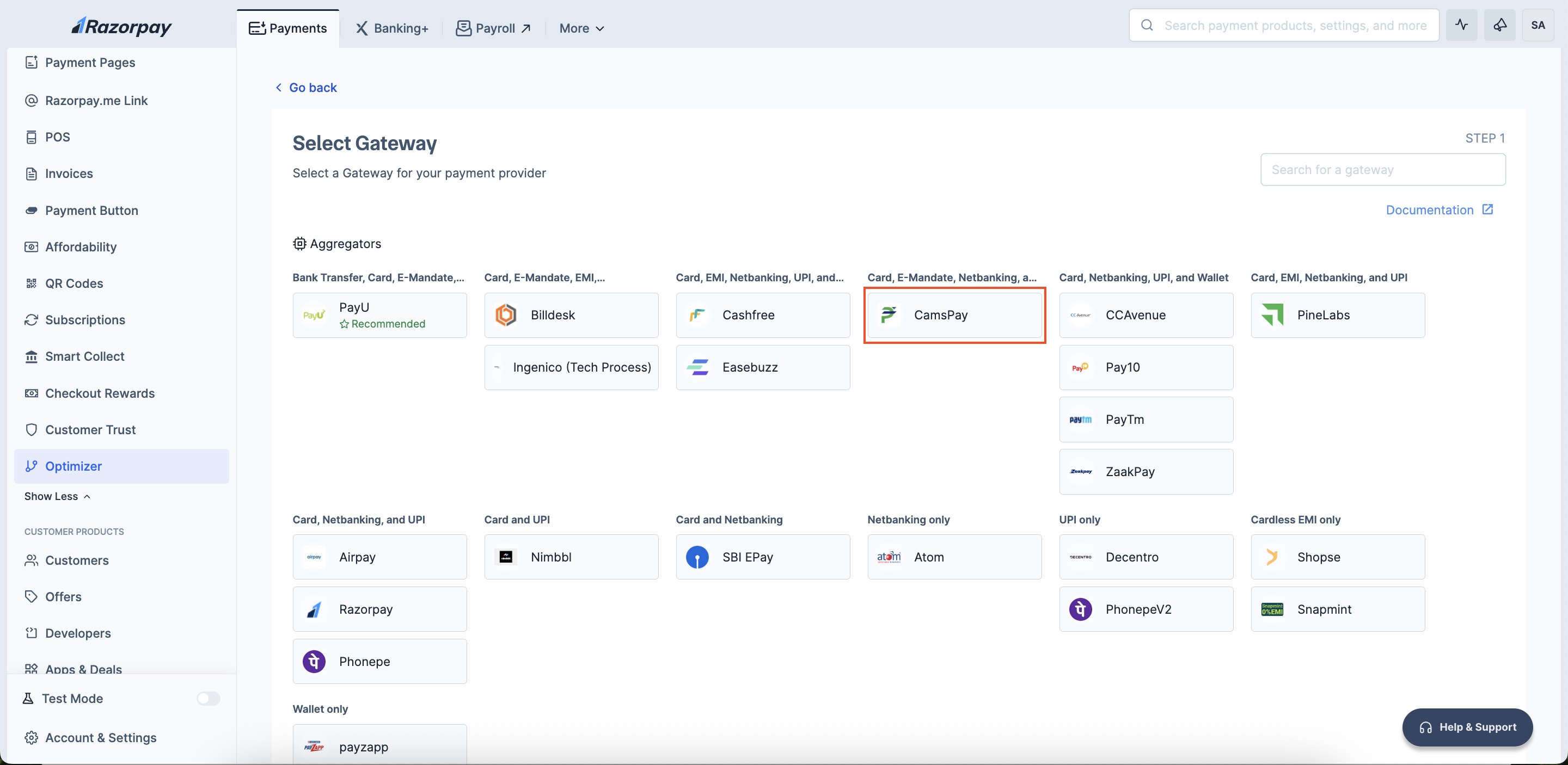The height and width of the screenshot is (765, 1568).
Task: Switch to the Payments tab
Action: coord(288,28)
